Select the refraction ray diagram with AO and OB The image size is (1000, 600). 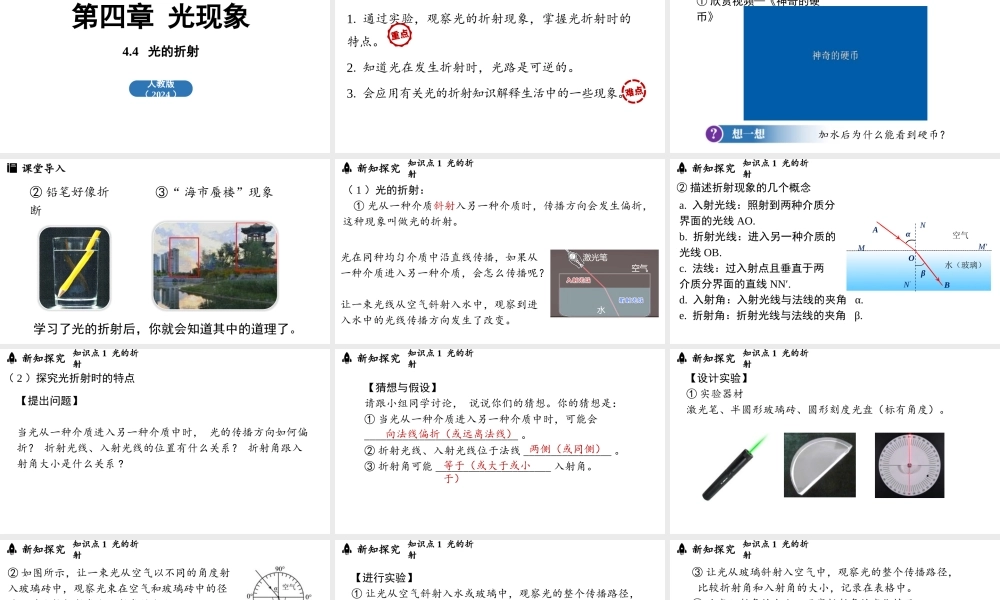[918, 256]
